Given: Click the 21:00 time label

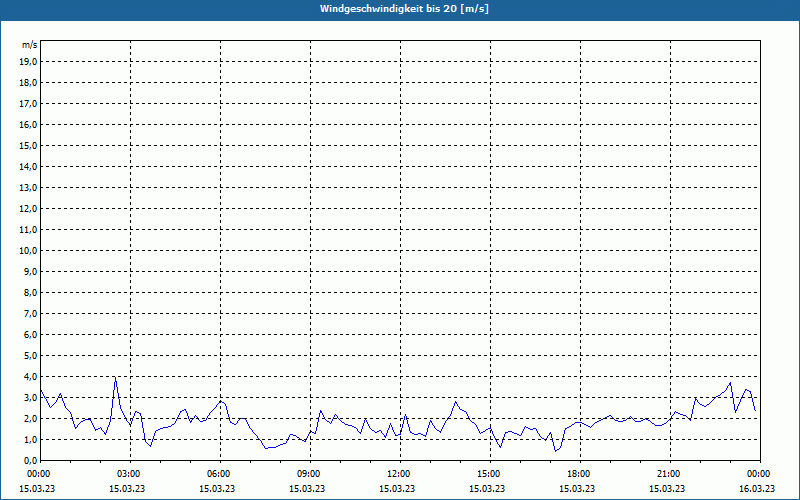Looking at the screenshot, I should (x=668, y=474).
